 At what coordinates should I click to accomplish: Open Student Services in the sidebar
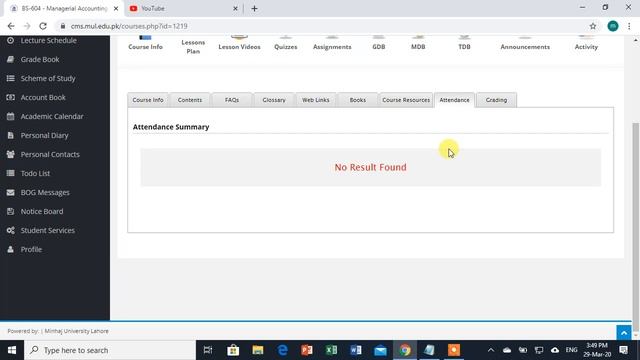tap(47, 230)
